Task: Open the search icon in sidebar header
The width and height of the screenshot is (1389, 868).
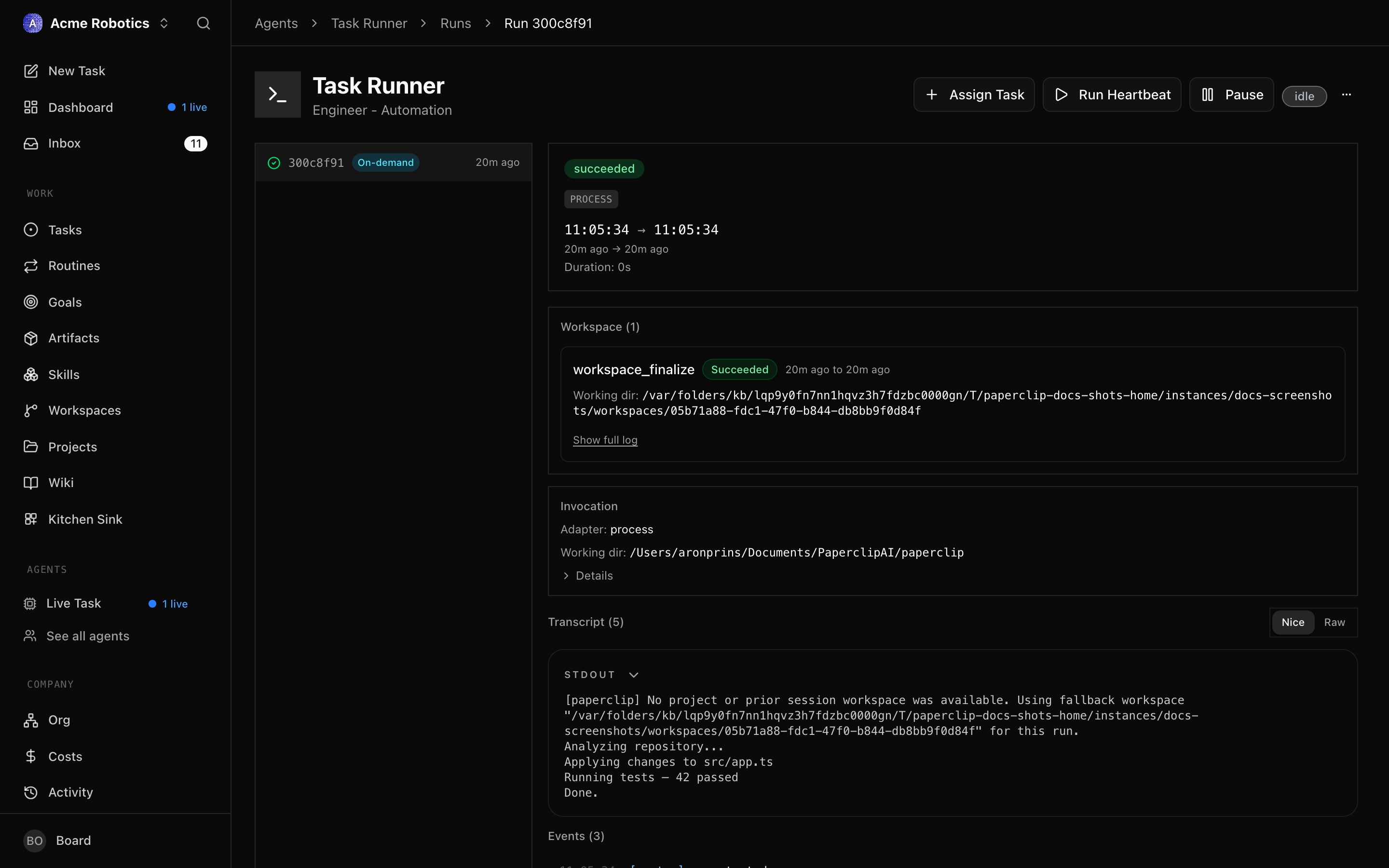Action: 203,23
